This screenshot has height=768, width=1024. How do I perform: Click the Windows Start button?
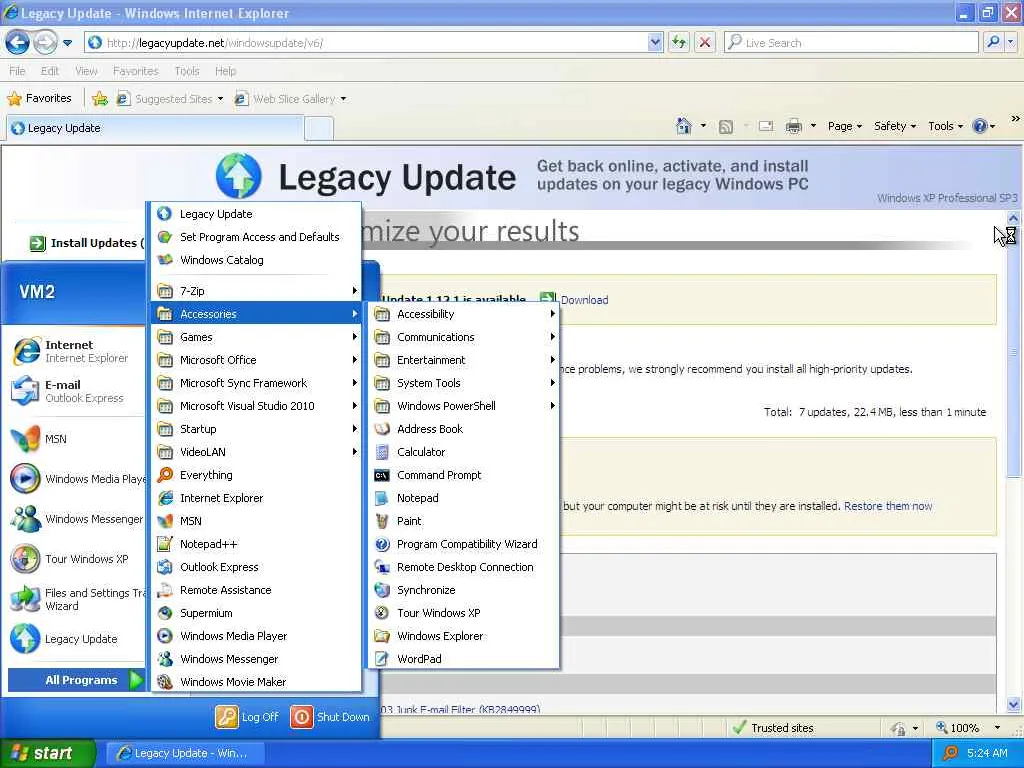click(48, 753)
